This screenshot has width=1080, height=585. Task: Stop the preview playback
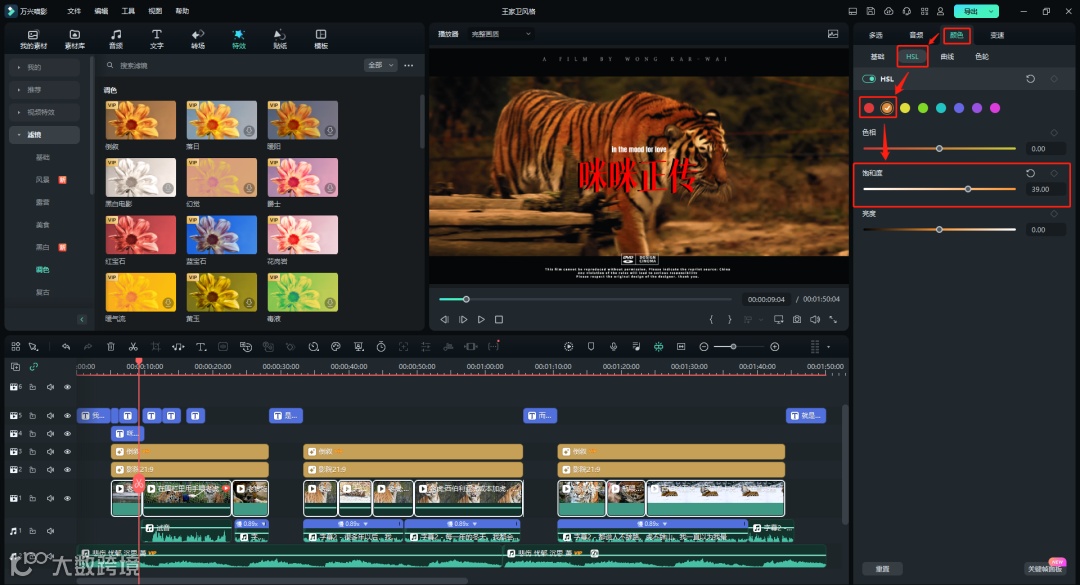499,320
